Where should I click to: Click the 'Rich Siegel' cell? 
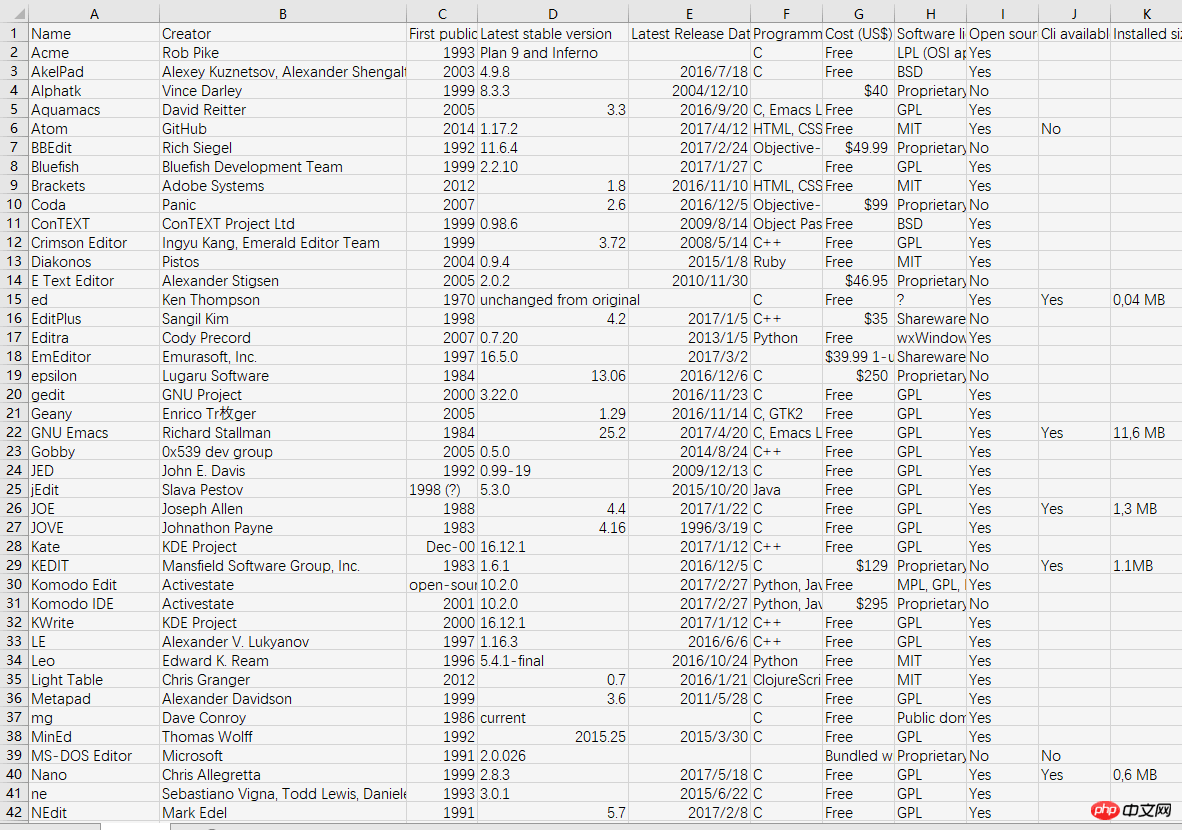[283, 148]
